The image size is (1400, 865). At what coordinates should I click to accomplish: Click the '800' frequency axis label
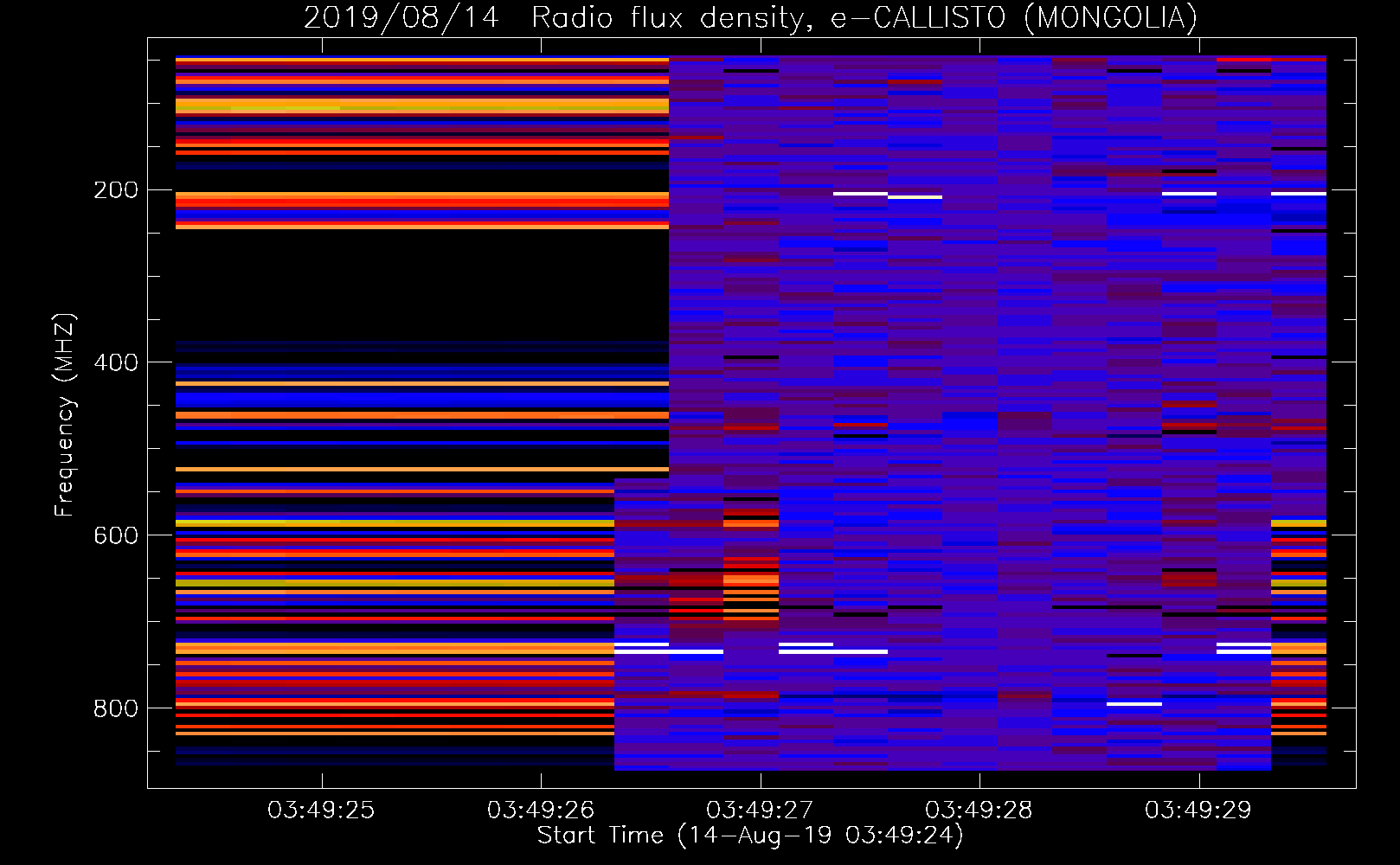pos(116,708)
